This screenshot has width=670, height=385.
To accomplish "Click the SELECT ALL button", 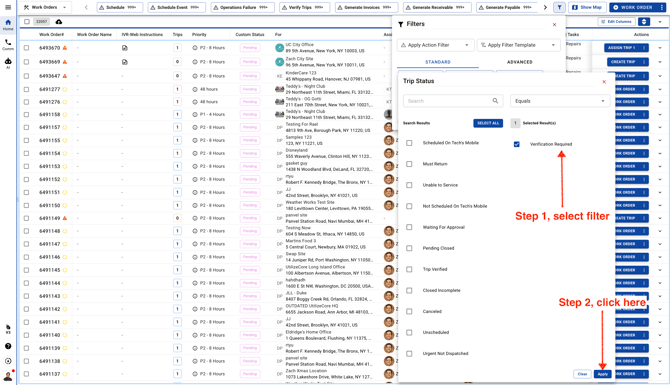I will coord(488,123).
